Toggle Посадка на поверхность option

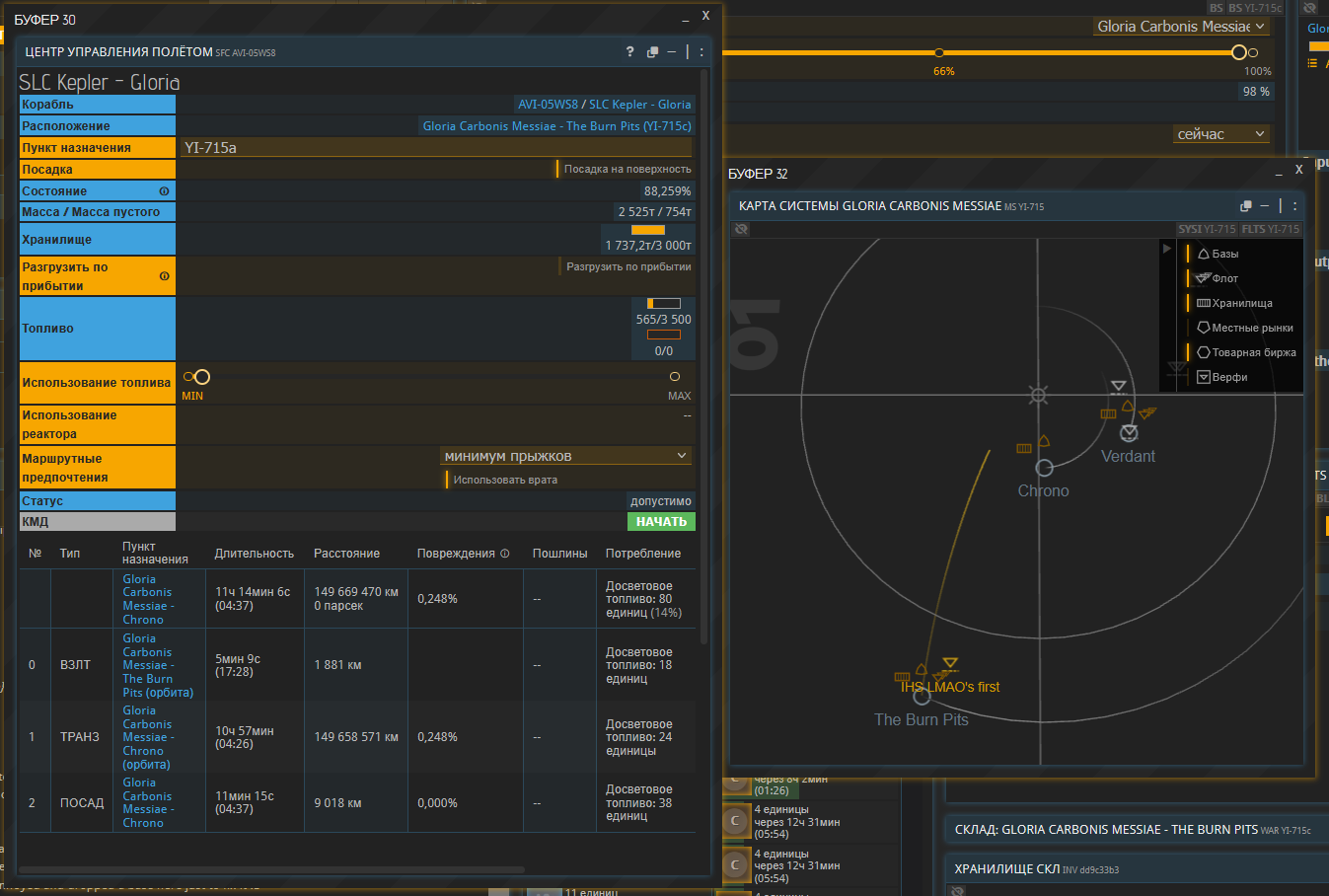tap(626, 170)
